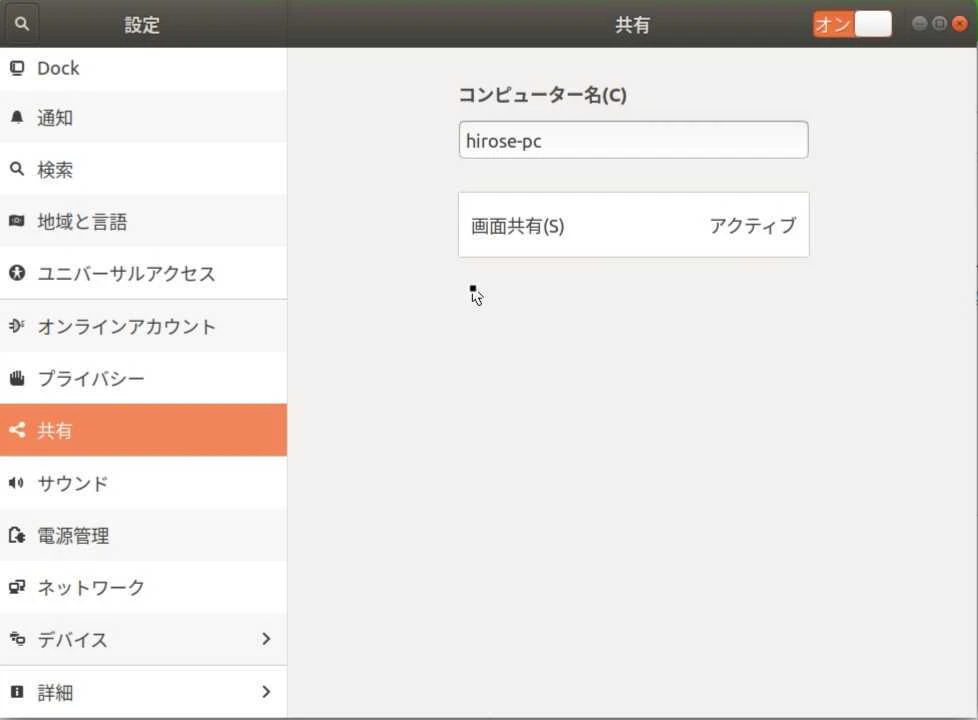978x720 pixels.
Task: Go to the 検索 settings label
Action: [55, 169]
